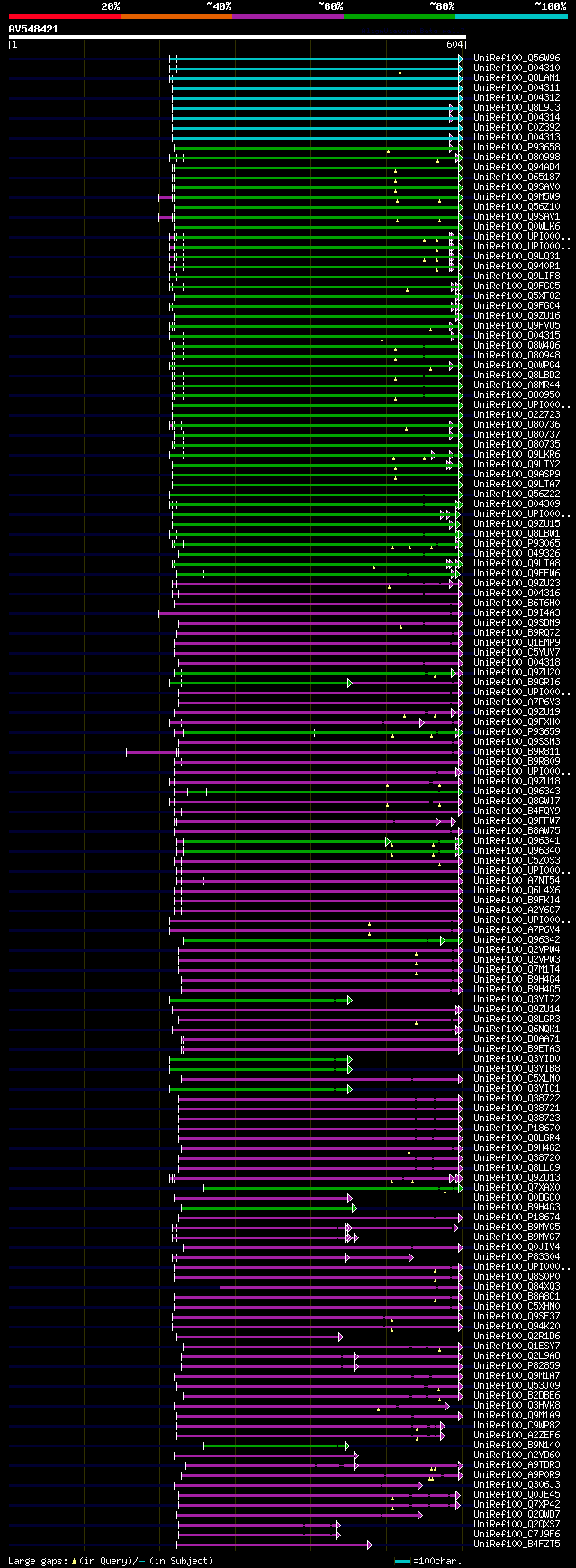Select the UniRef100_O49326 label
The height and width of the screenshot is (1568, 576).
pyautogui.click(x=517, y=553)
